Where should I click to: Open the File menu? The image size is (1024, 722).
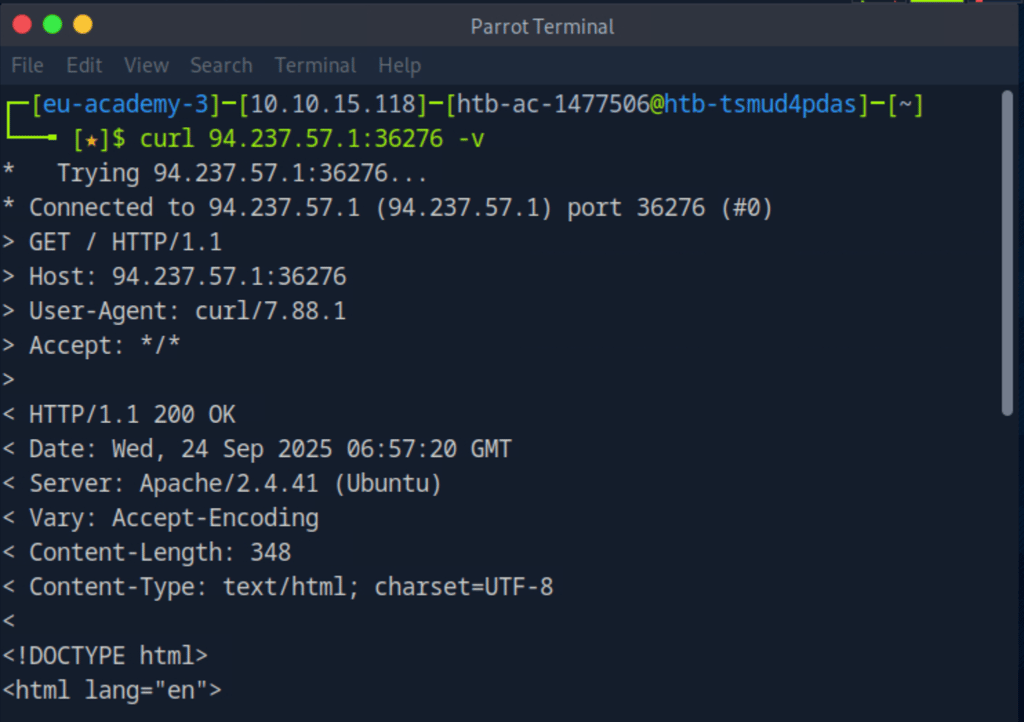(27, 65)
